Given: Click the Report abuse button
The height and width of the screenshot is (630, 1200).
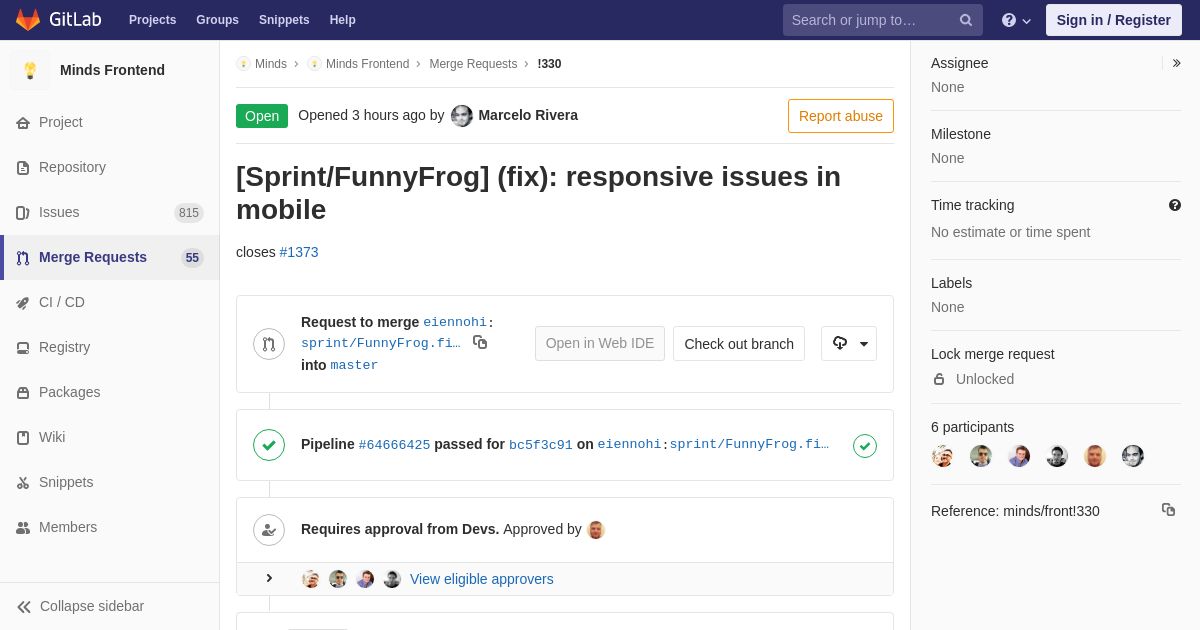Looking at the screenshot, I should click(840, 116).
